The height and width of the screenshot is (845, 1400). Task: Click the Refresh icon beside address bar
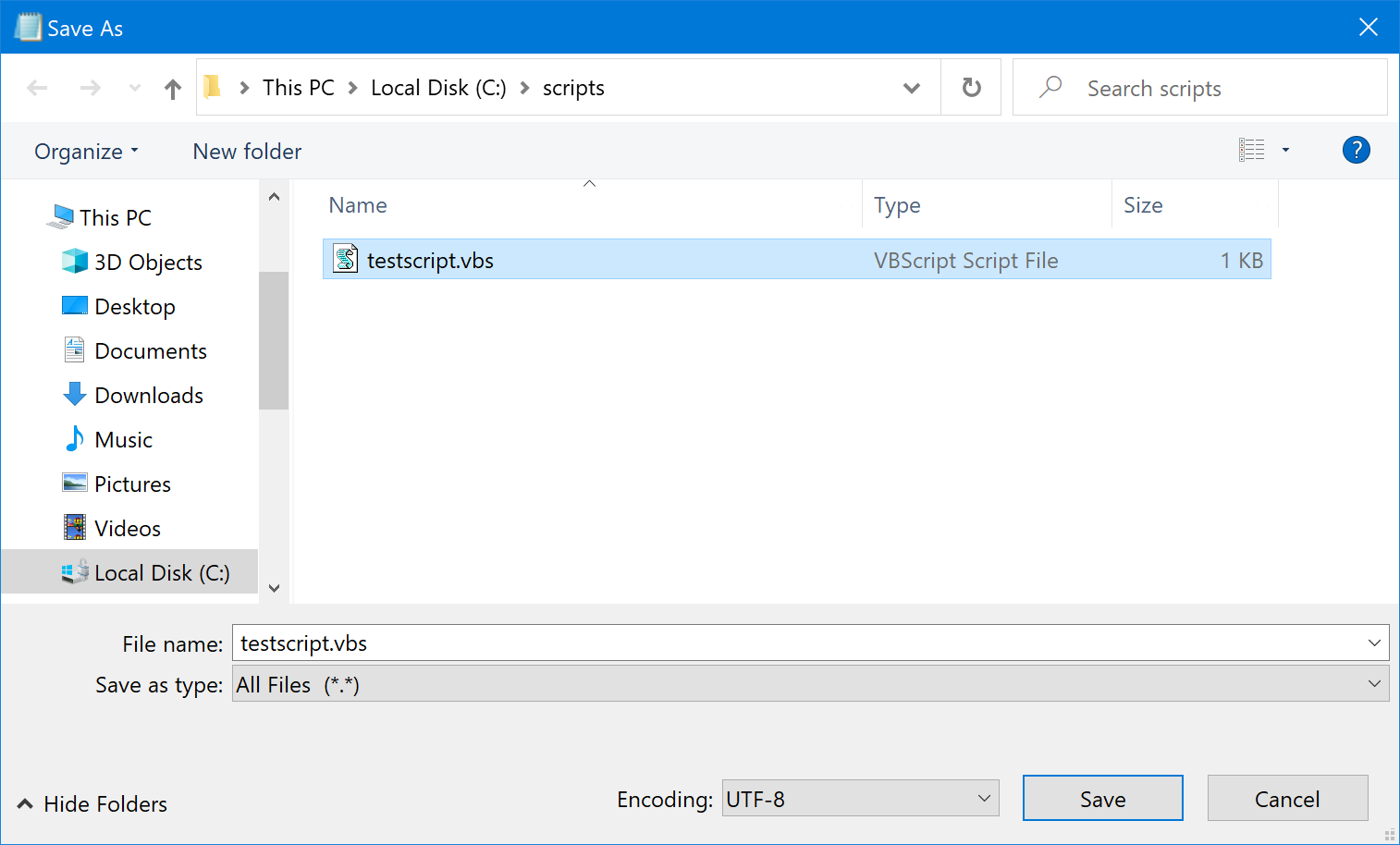pyautogui.click(x=971, y=88)
